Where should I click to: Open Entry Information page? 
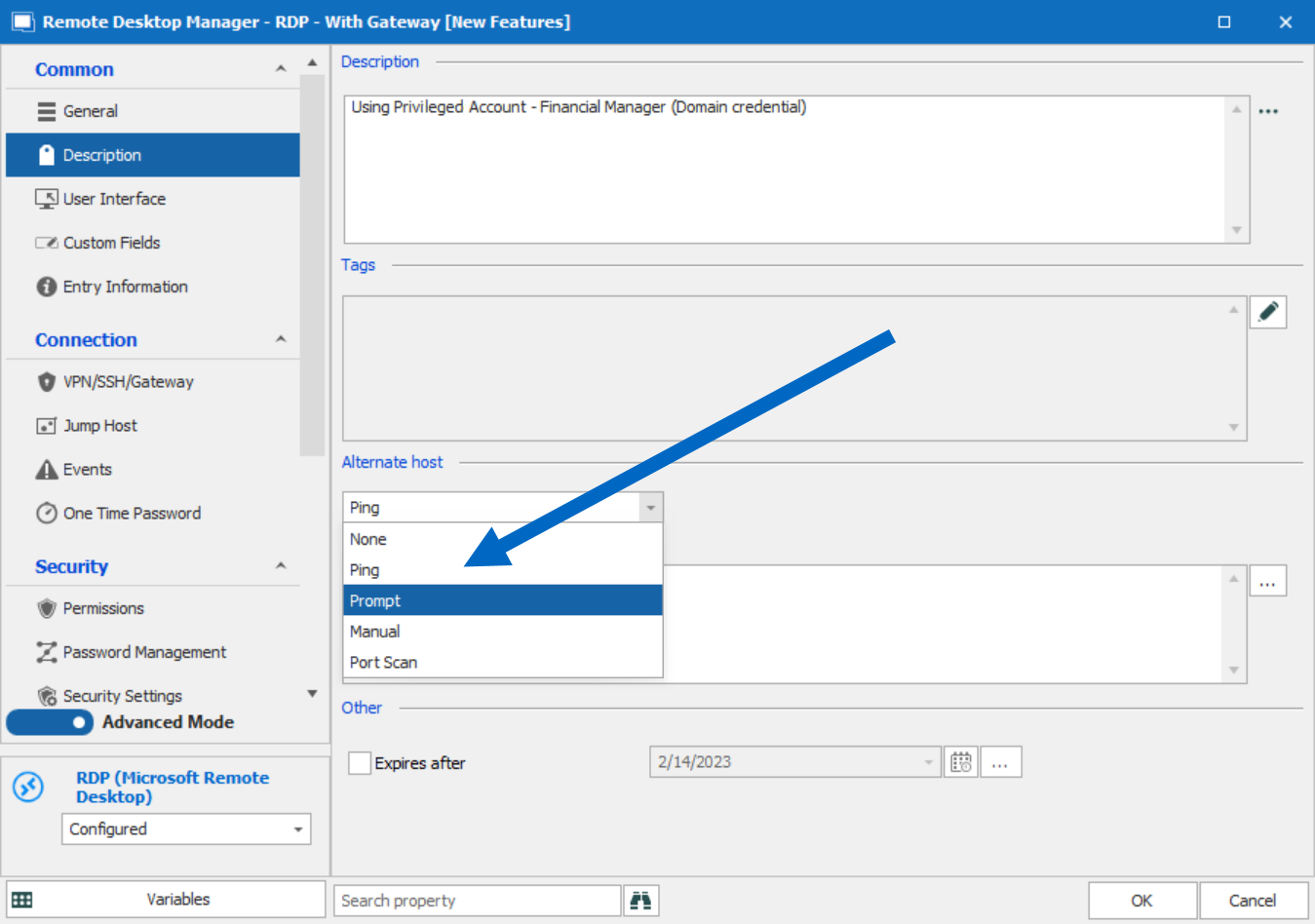(x=125, y=287)
